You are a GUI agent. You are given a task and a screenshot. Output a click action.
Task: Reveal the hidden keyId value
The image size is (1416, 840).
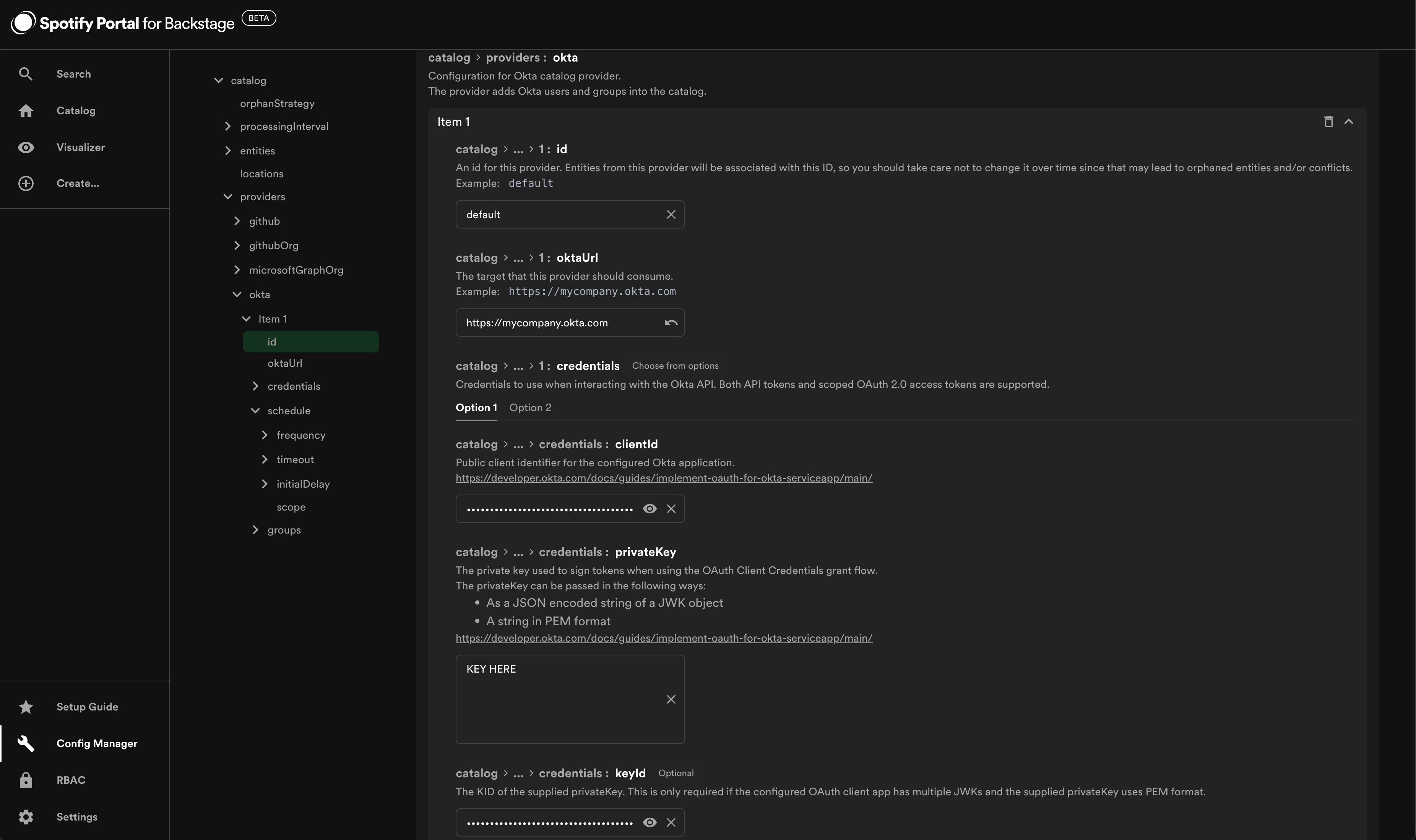pos(650,822)
